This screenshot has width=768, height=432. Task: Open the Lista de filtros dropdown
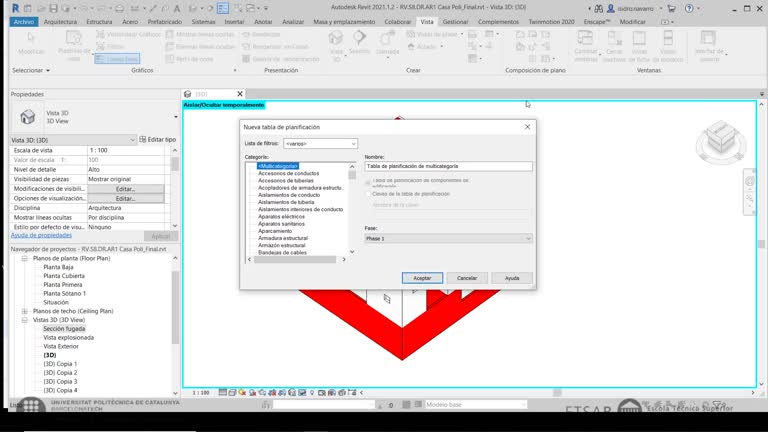pos(320,143)
